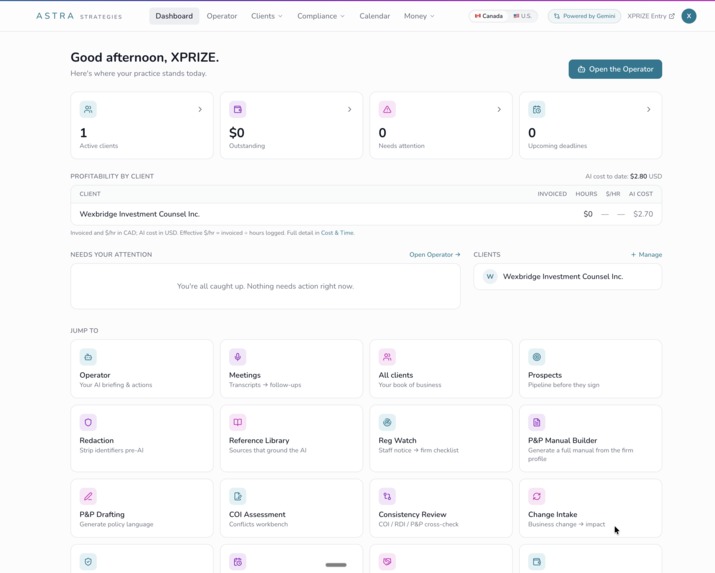Click the CLIENT column header

tap(90, 194)
